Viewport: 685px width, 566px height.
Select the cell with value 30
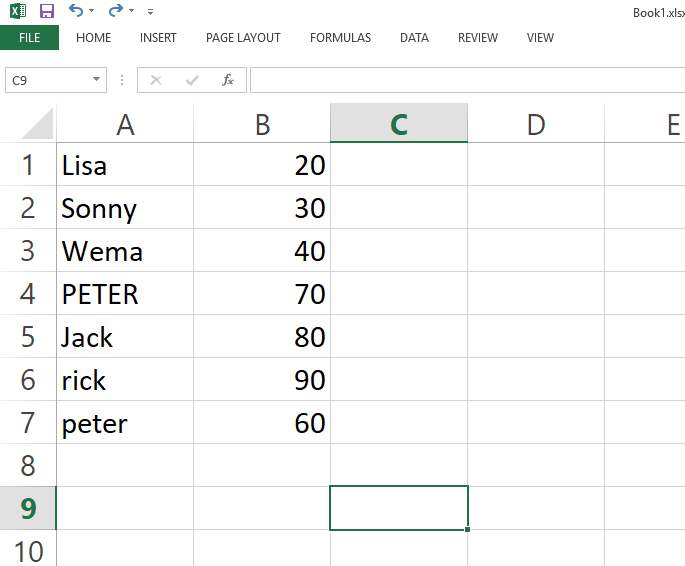[262, 207]
